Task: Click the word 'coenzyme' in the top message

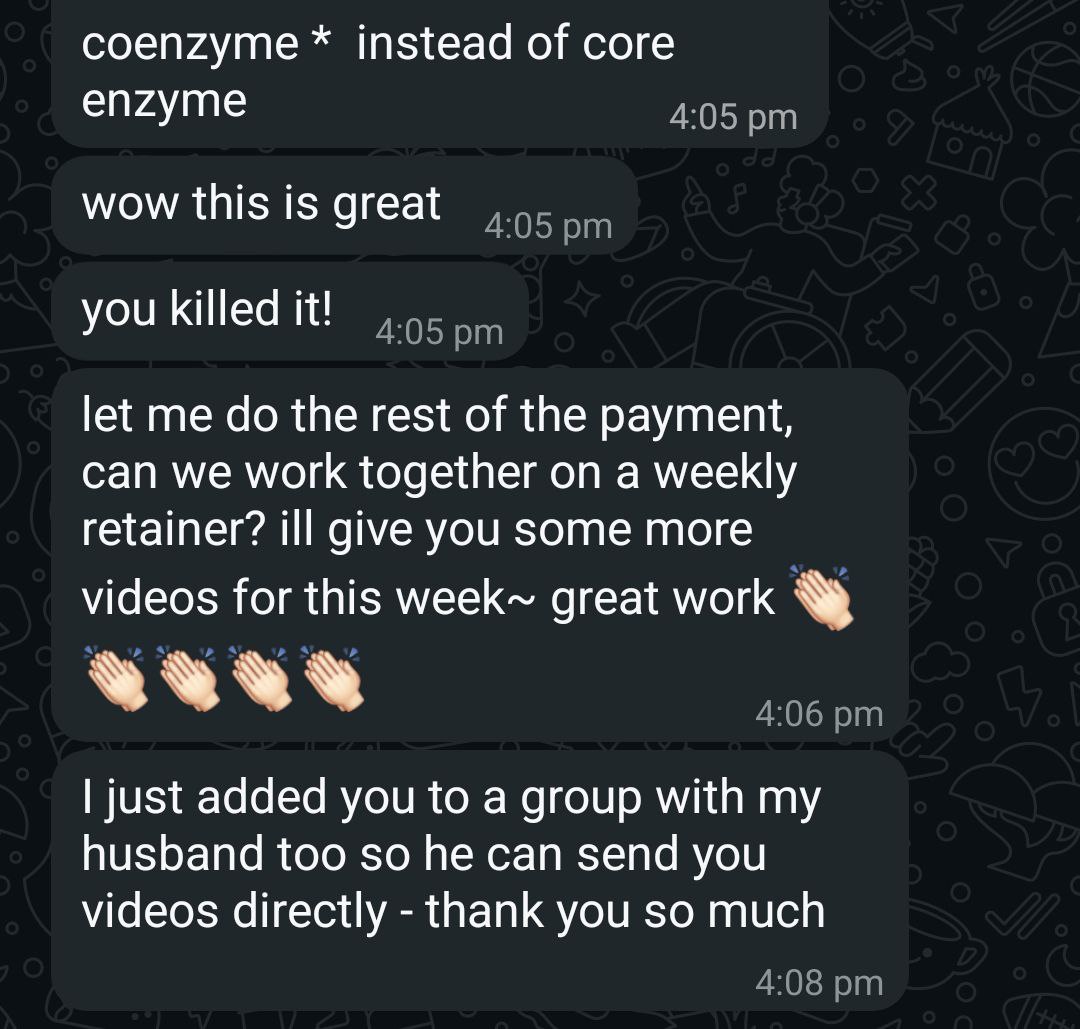Action: tap(190, 45)
